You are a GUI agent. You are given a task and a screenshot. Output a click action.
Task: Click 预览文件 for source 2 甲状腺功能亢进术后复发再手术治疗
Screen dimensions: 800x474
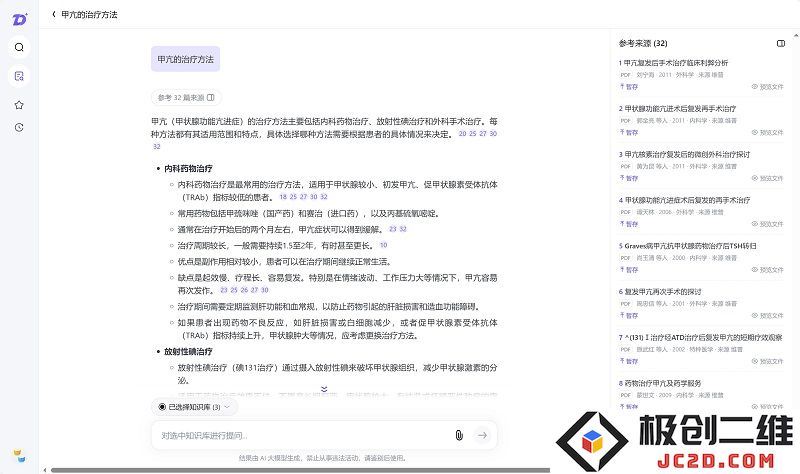pos(767,132)
